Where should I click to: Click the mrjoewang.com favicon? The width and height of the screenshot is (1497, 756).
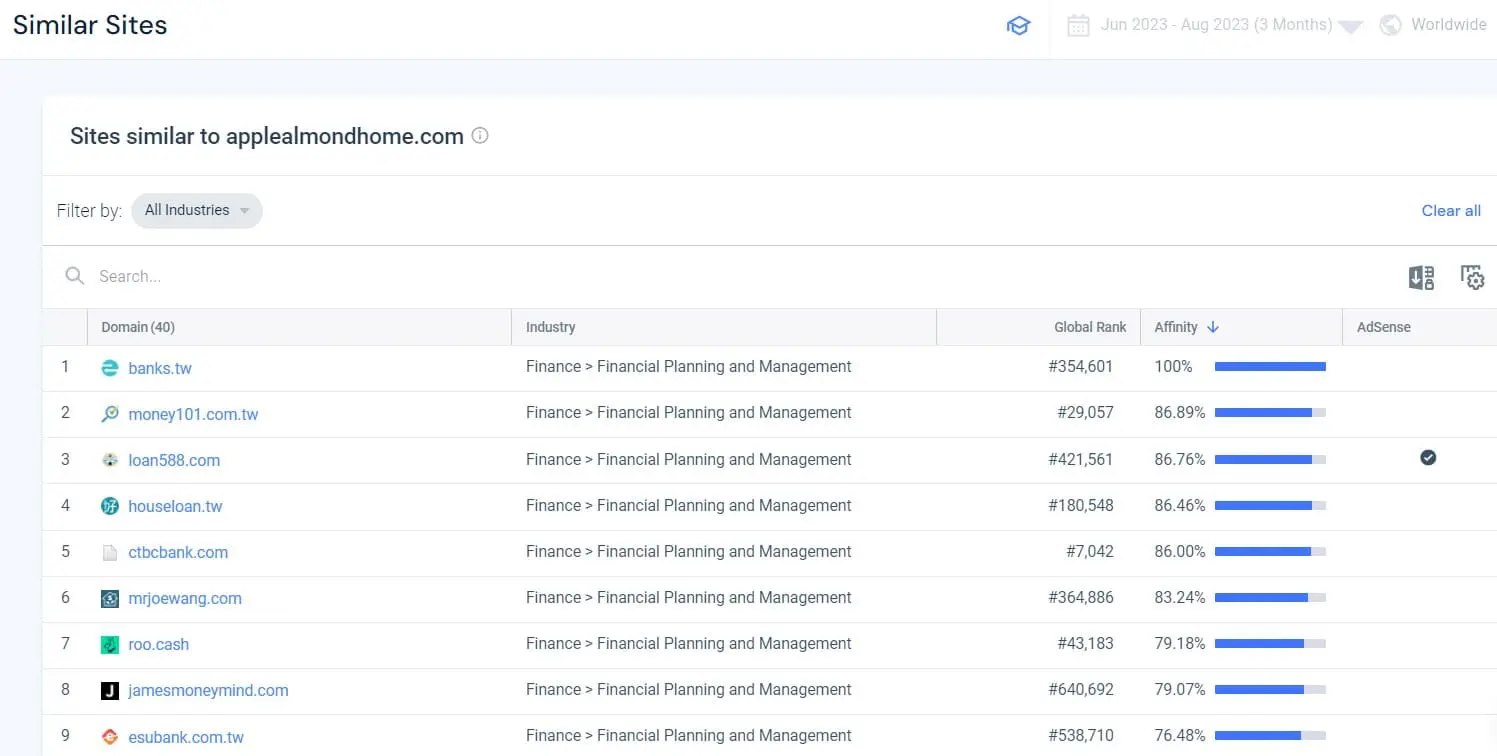click(110, 598)
